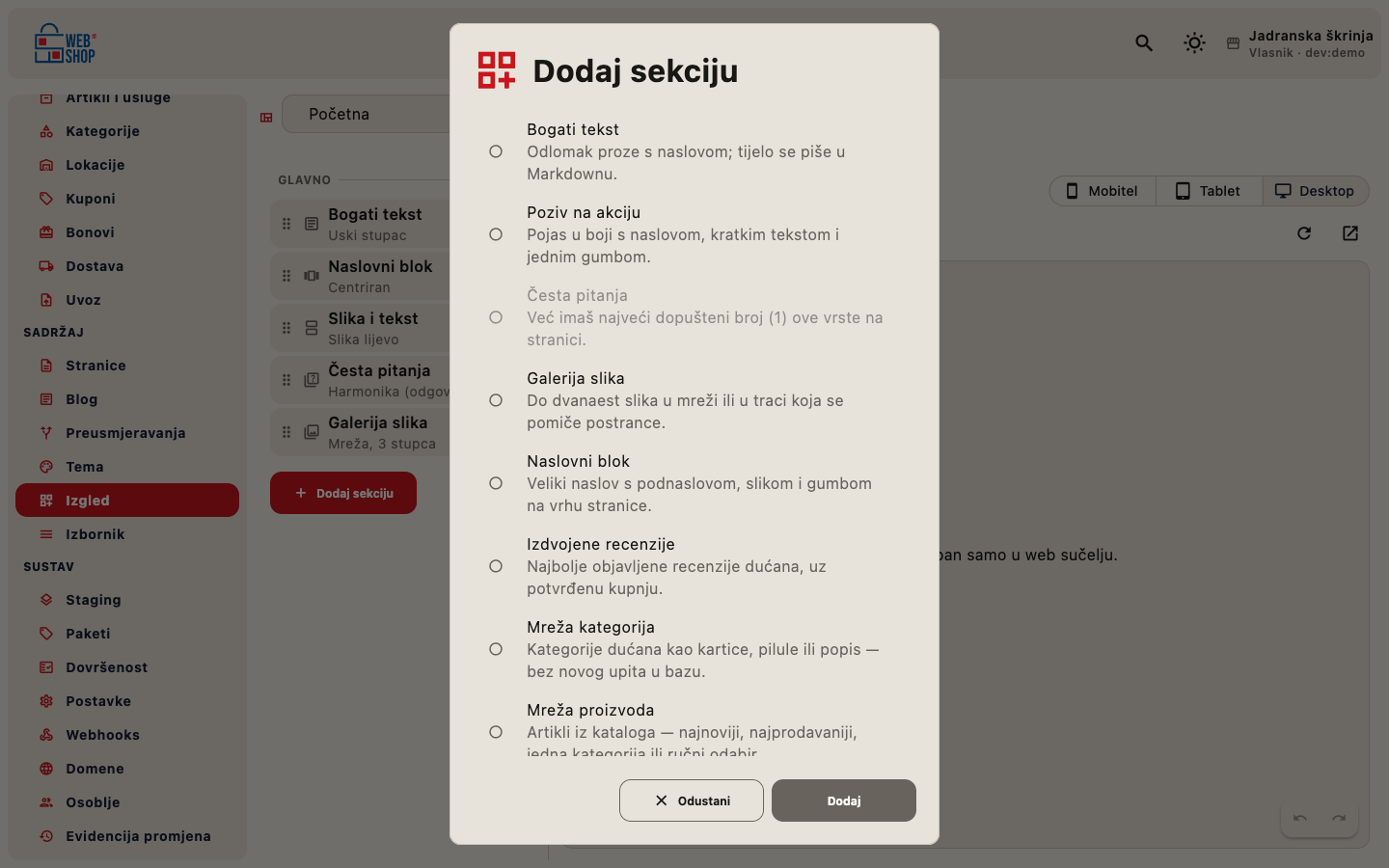Click the Web Shop logo
The image size is (1389, 868).
tap(66, 43)
